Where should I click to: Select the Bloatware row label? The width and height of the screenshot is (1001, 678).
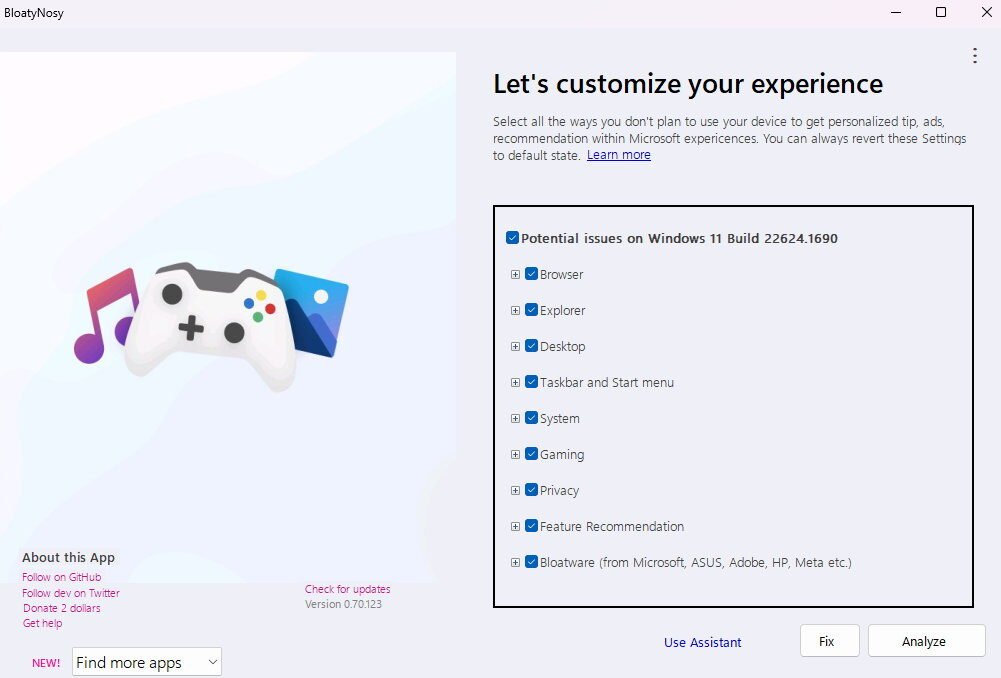pyautogui.click(x=695, y=562)
